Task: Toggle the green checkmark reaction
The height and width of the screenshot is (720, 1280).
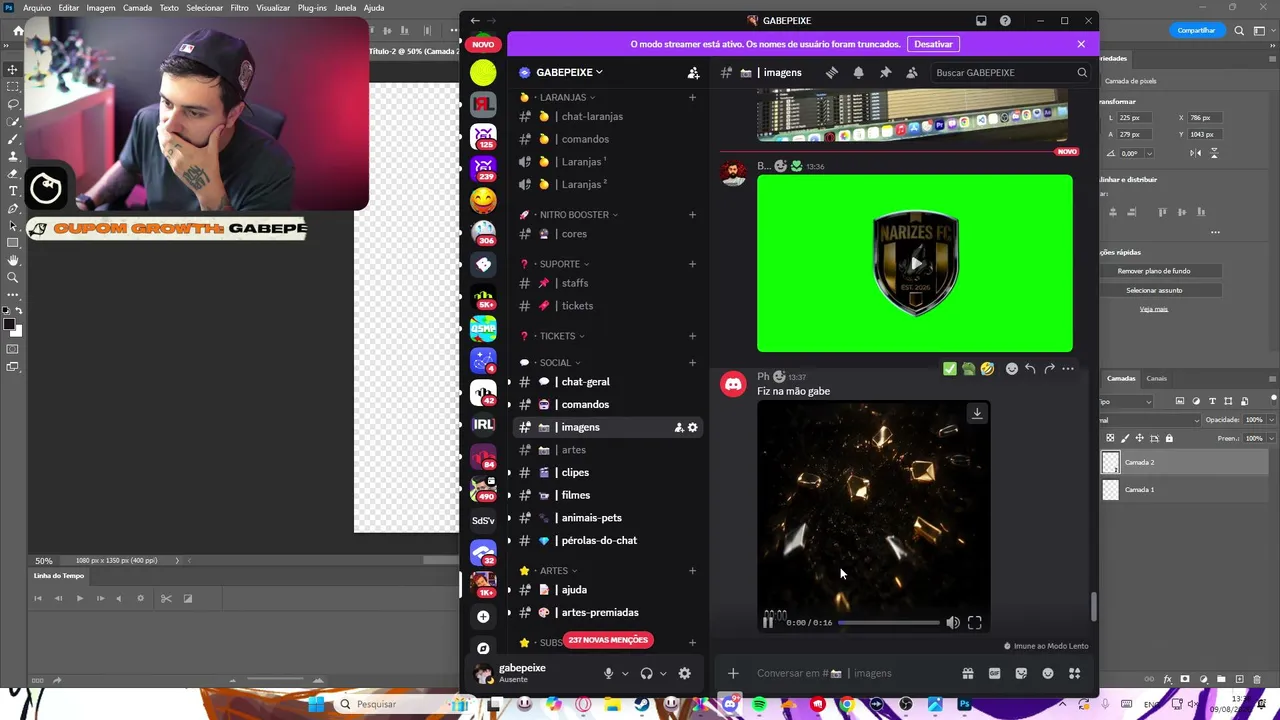Action: coord(949,369)
